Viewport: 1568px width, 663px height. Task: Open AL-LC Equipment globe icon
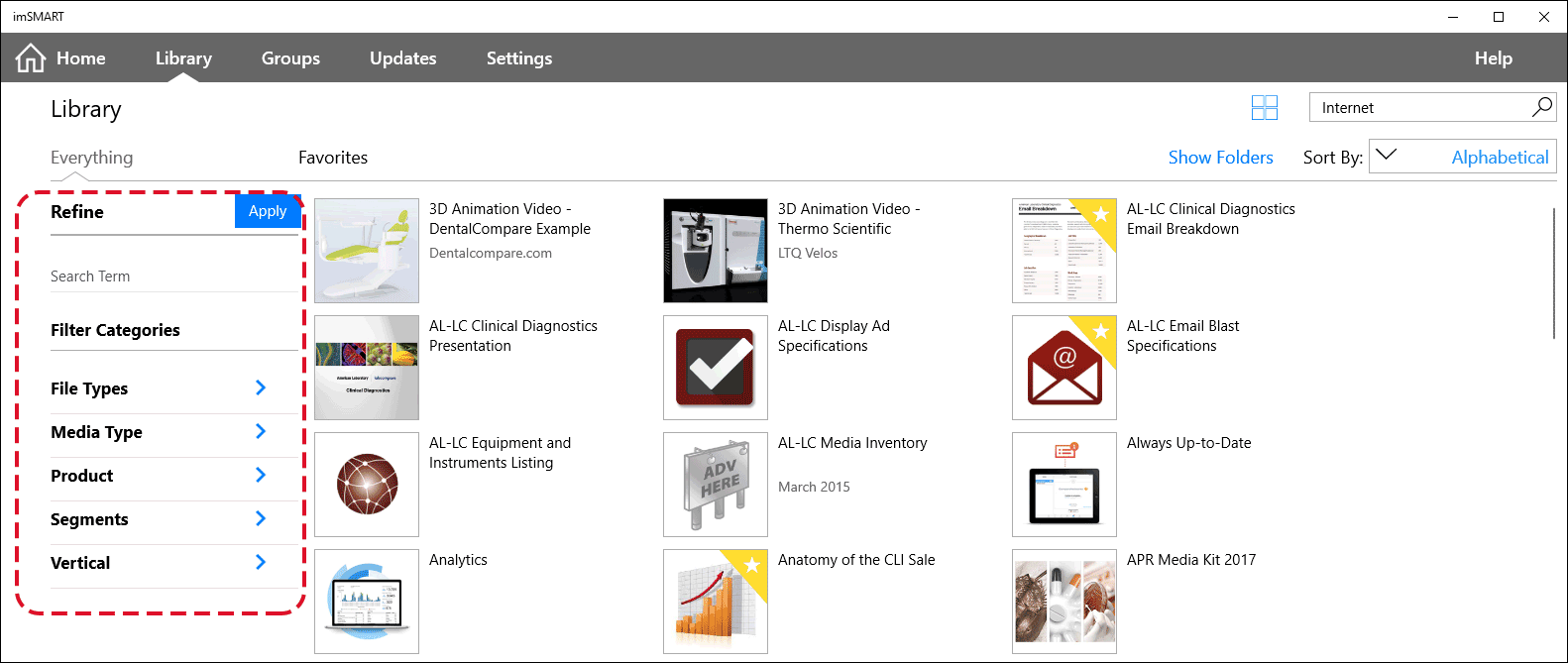click(367, 485)
